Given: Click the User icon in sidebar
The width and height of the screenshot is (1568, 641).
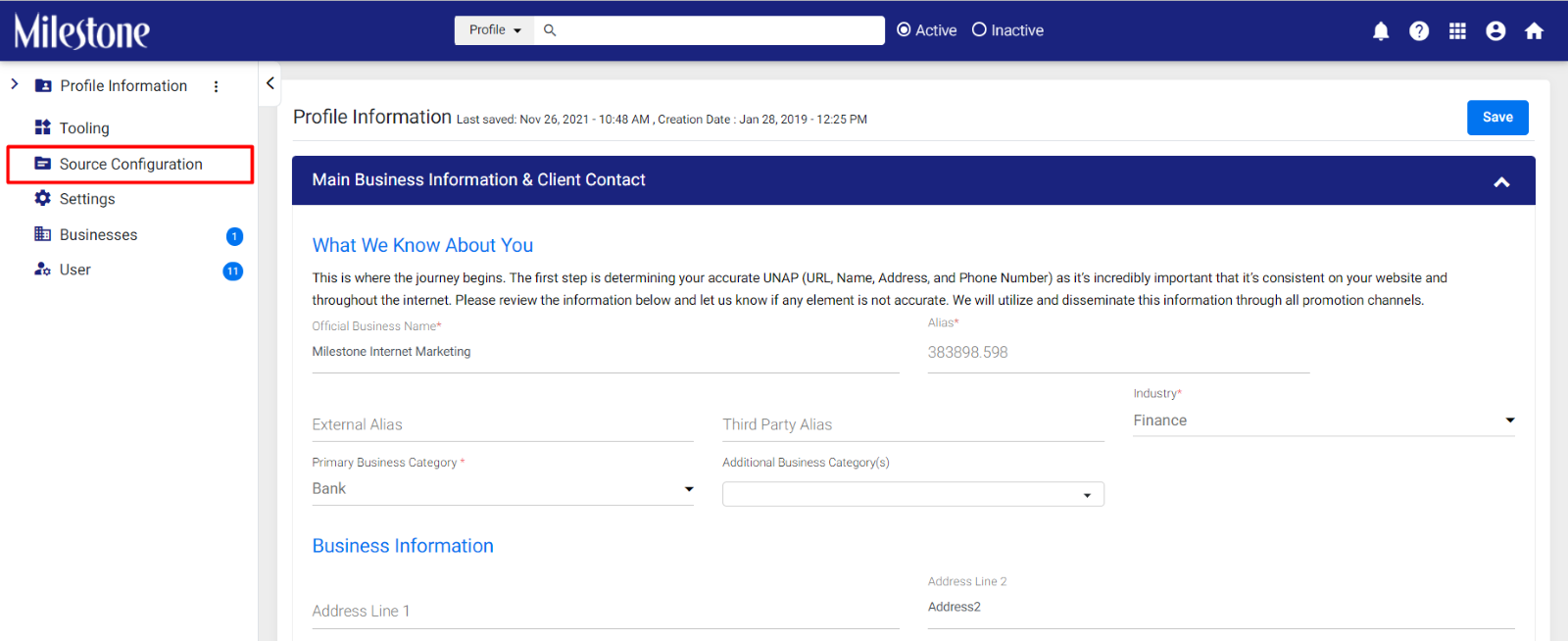Looking at the screenshot, I should [x=42, y=270].
